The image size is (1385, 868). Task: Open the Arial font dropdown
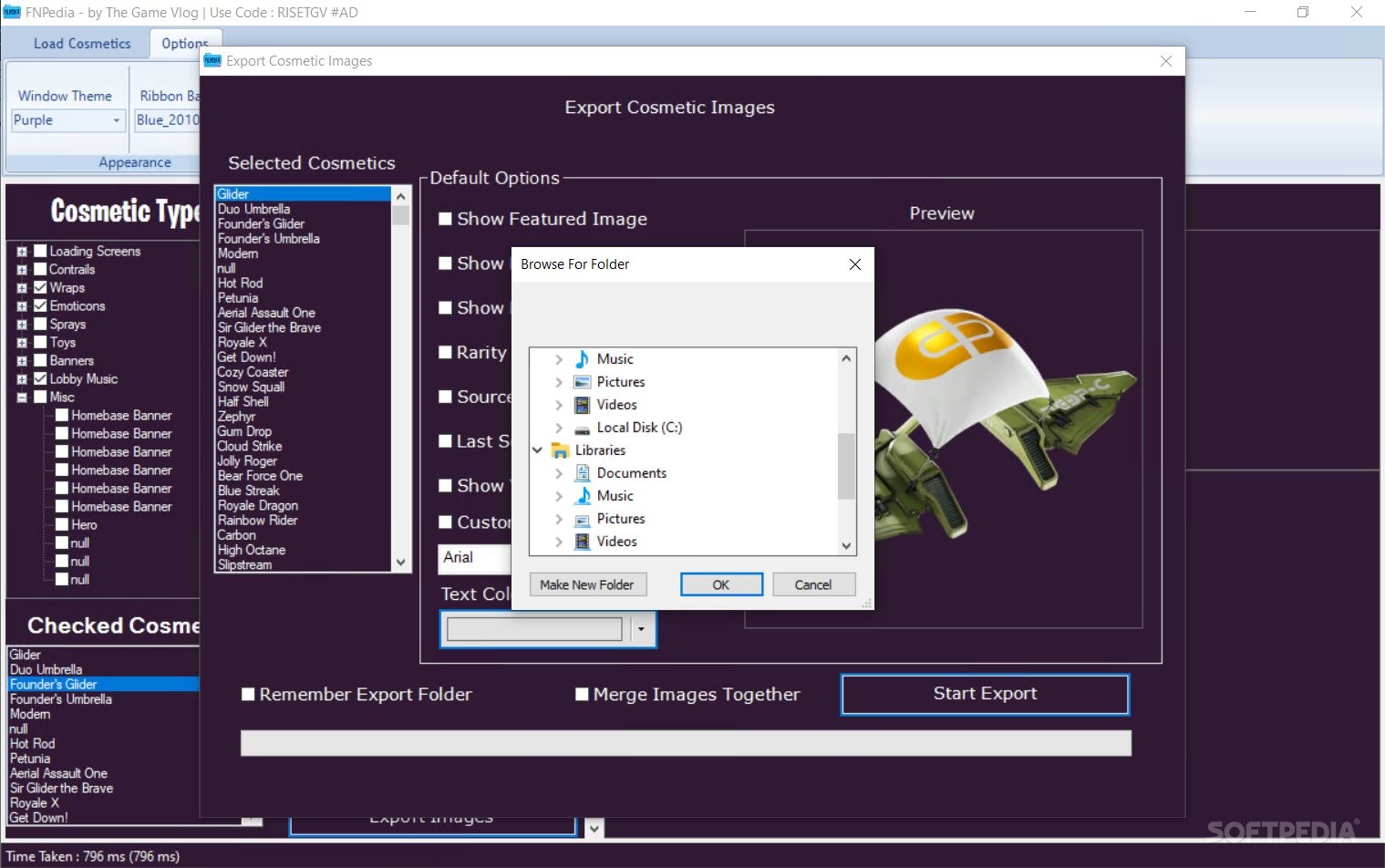click(x=474, y=558)
